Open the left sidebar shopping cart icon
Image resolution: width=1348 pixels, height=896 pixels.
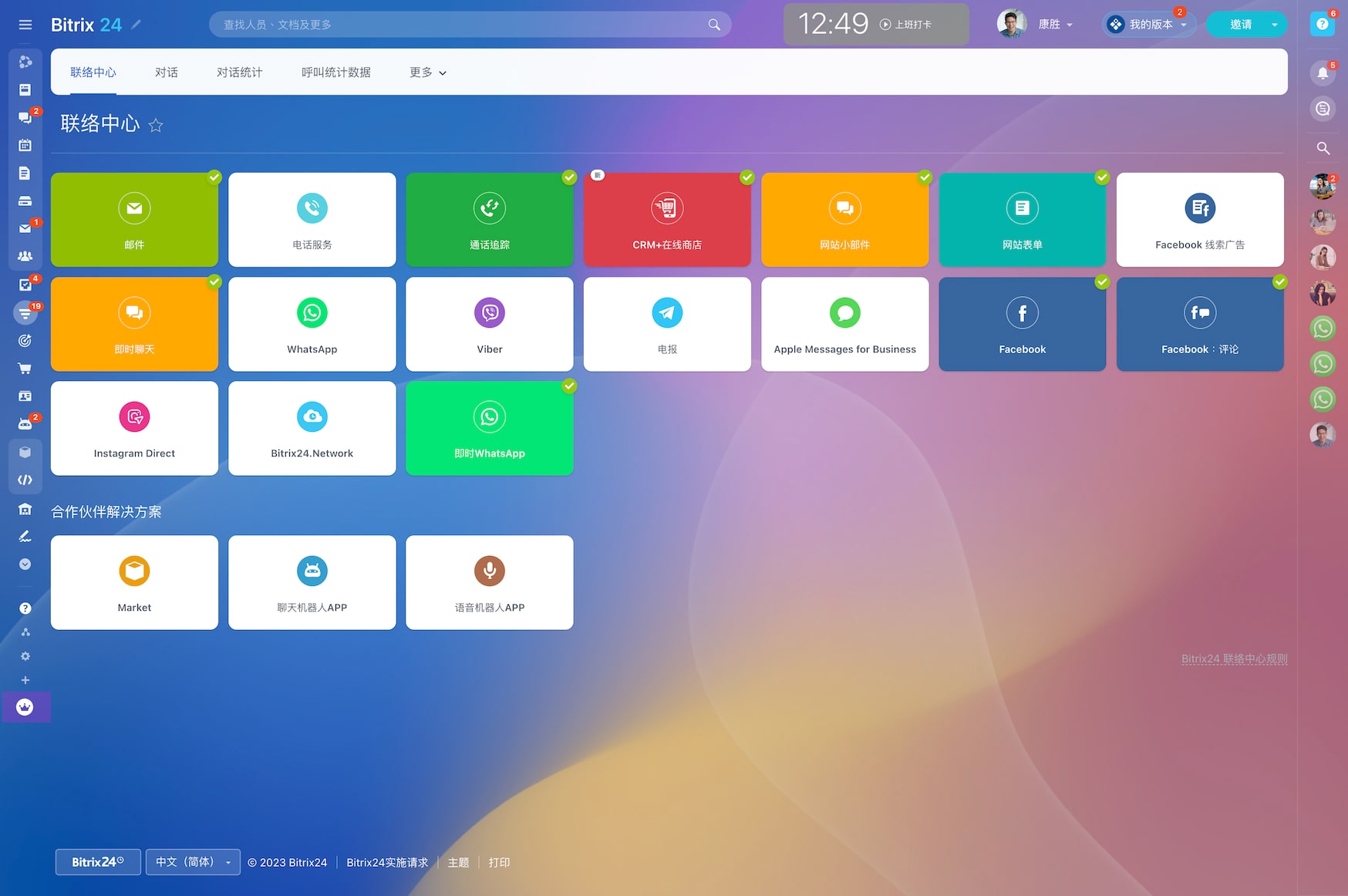25,369
